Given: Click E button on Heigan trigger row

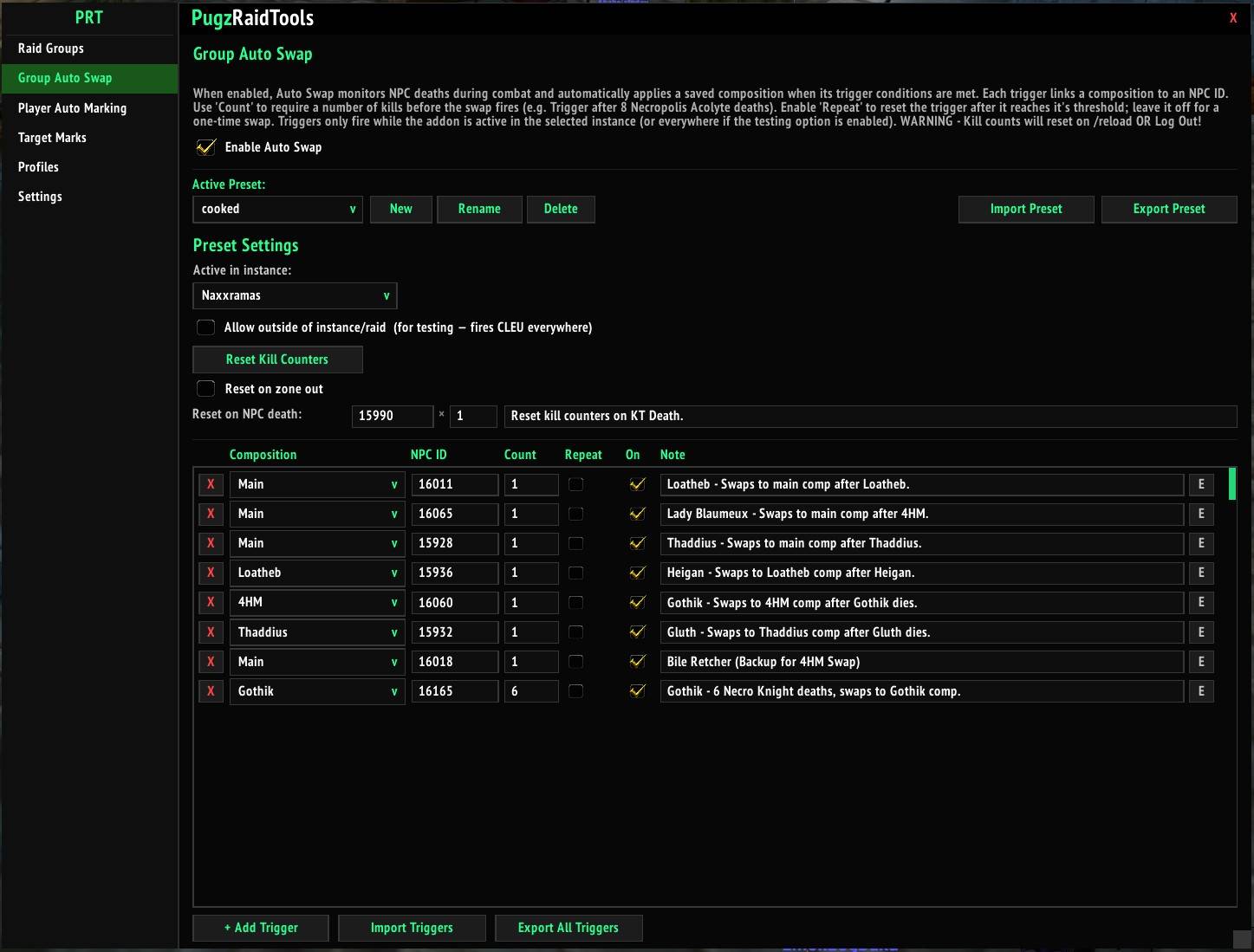Looking at the screenshot, I should 1201,573.
